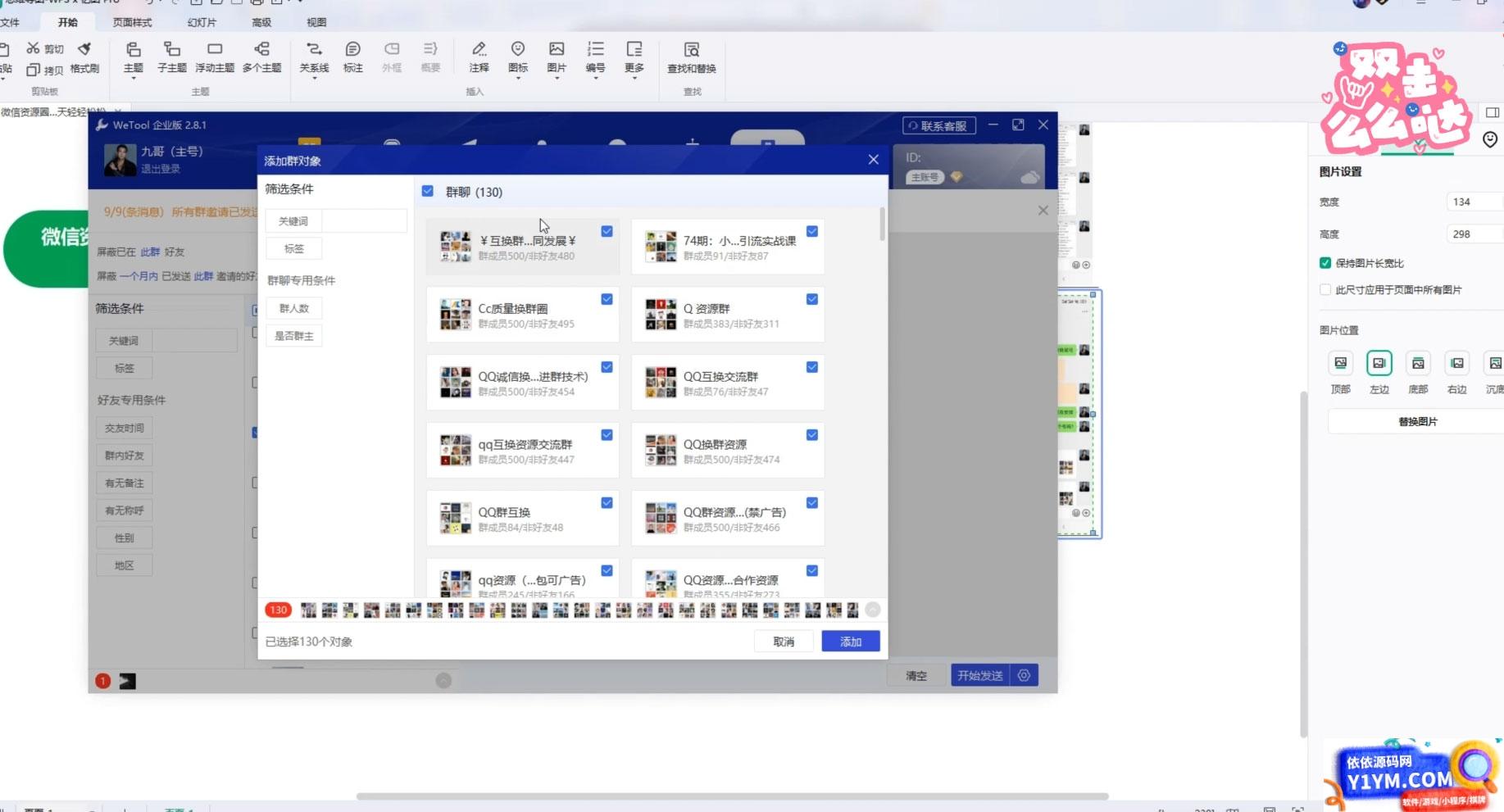Click the black flag icon in WeTool footer

click(x=127, y=681)
